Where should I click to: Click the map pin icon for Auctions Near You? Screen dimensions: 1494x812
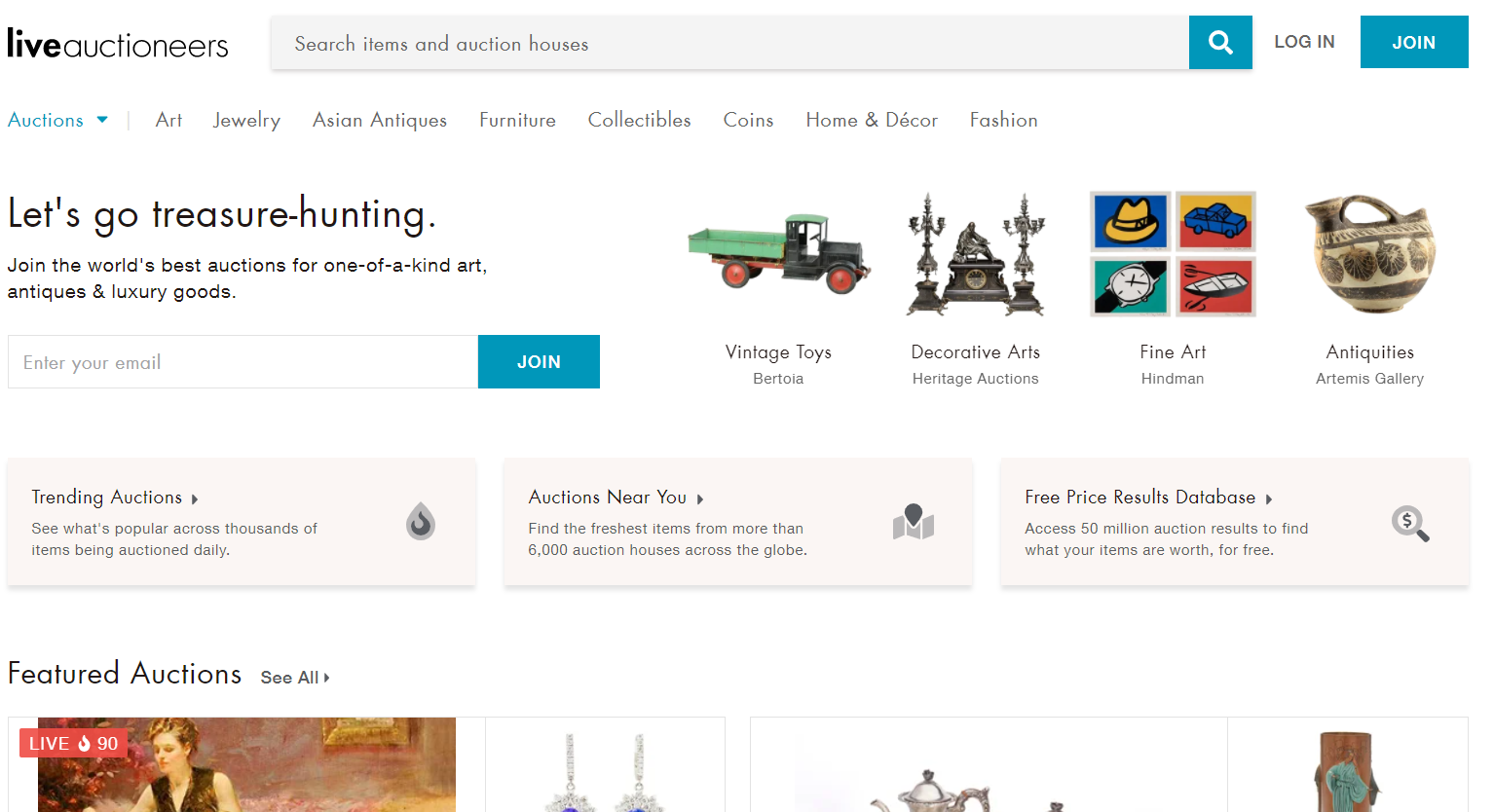914,522
